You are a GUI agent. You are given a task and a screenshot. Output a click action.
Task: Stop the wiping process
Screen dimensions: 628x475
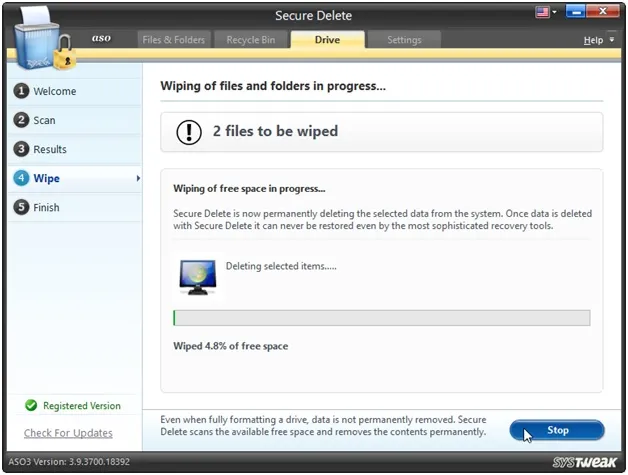click(x=557, y=430)
